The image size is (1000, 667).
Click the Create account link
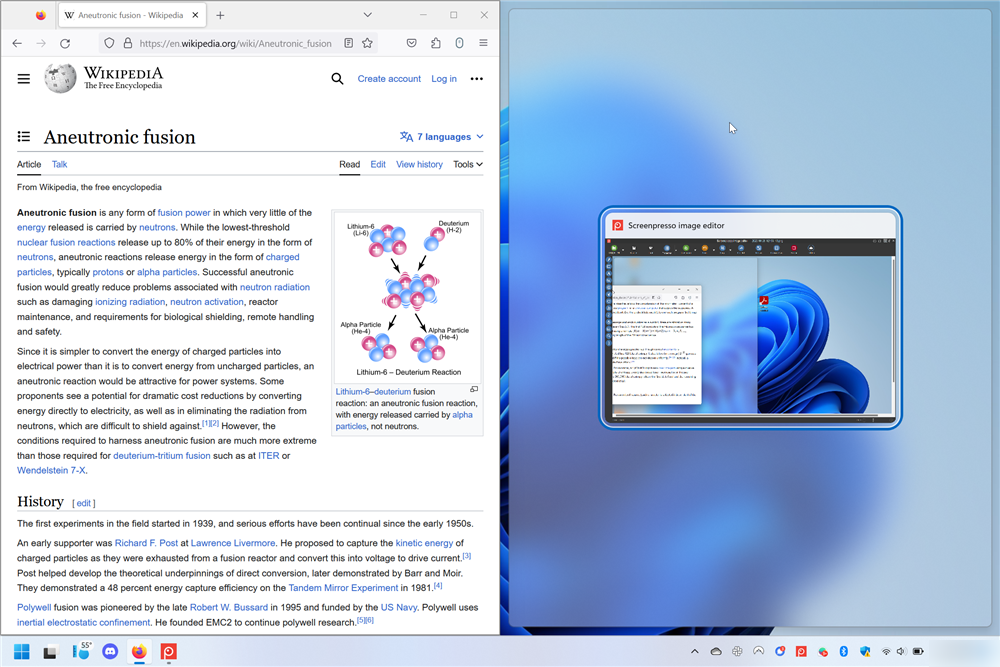point(389,78)
